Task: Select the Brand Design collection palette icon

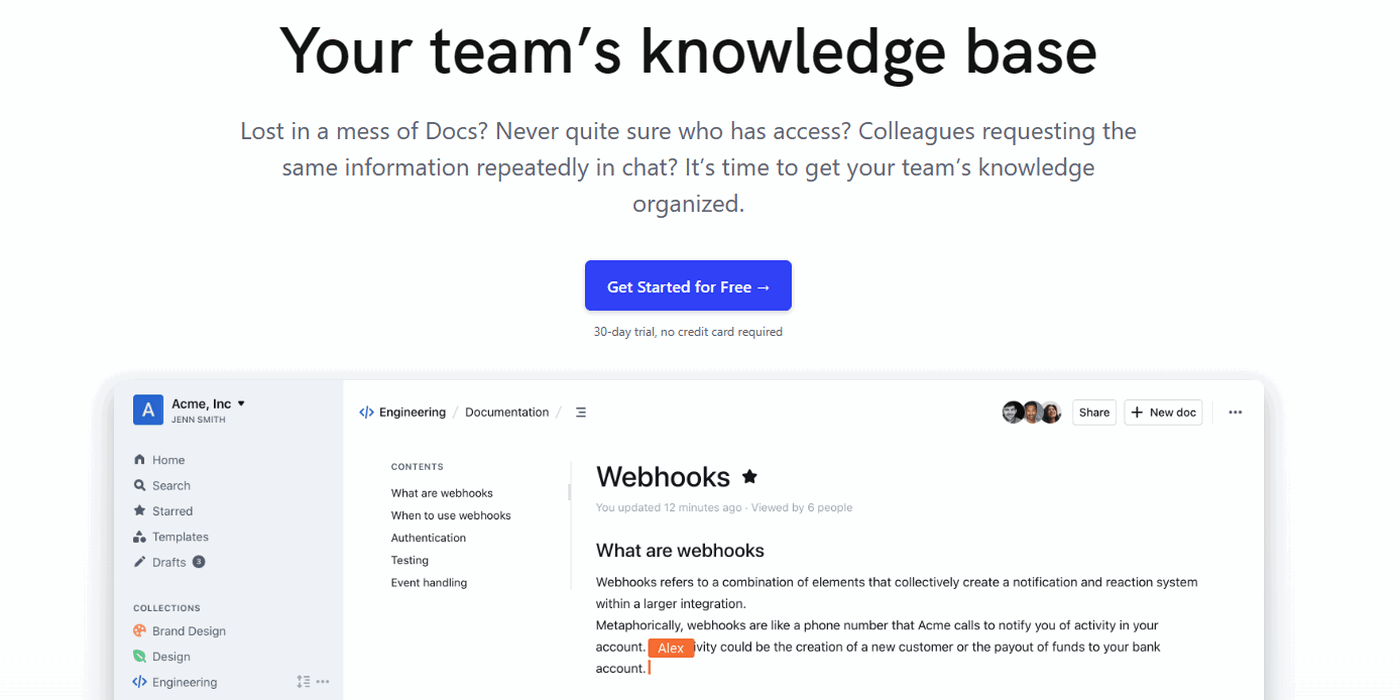Action: 138,630
